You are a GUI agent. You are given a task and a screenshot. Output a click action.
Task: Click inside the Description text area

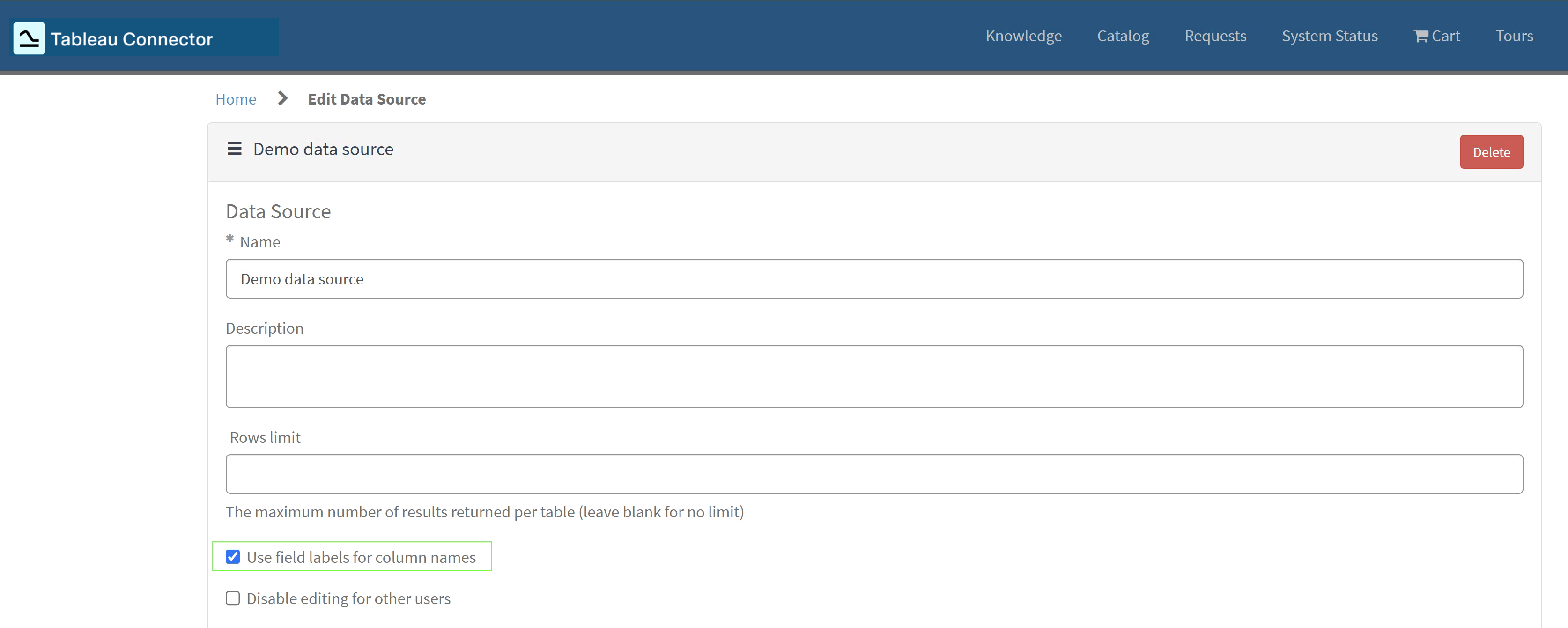tap(609, 376)
